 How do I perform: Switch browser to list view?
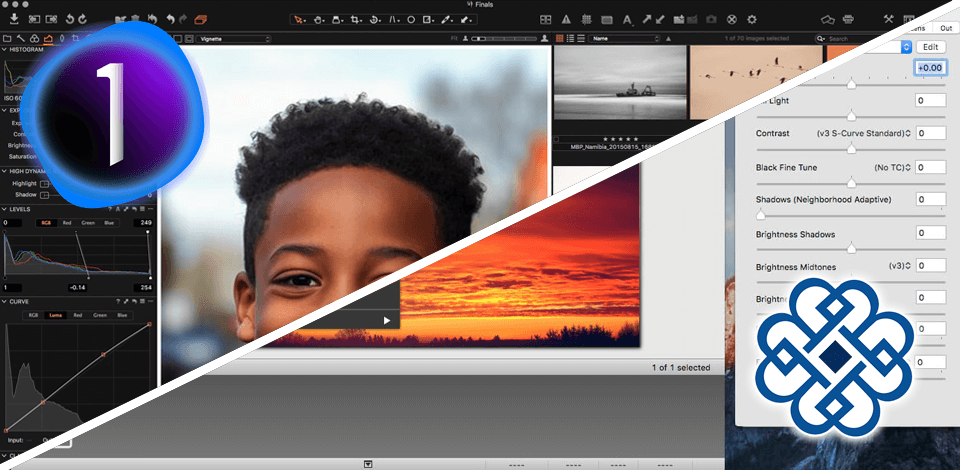pos(569,38)
